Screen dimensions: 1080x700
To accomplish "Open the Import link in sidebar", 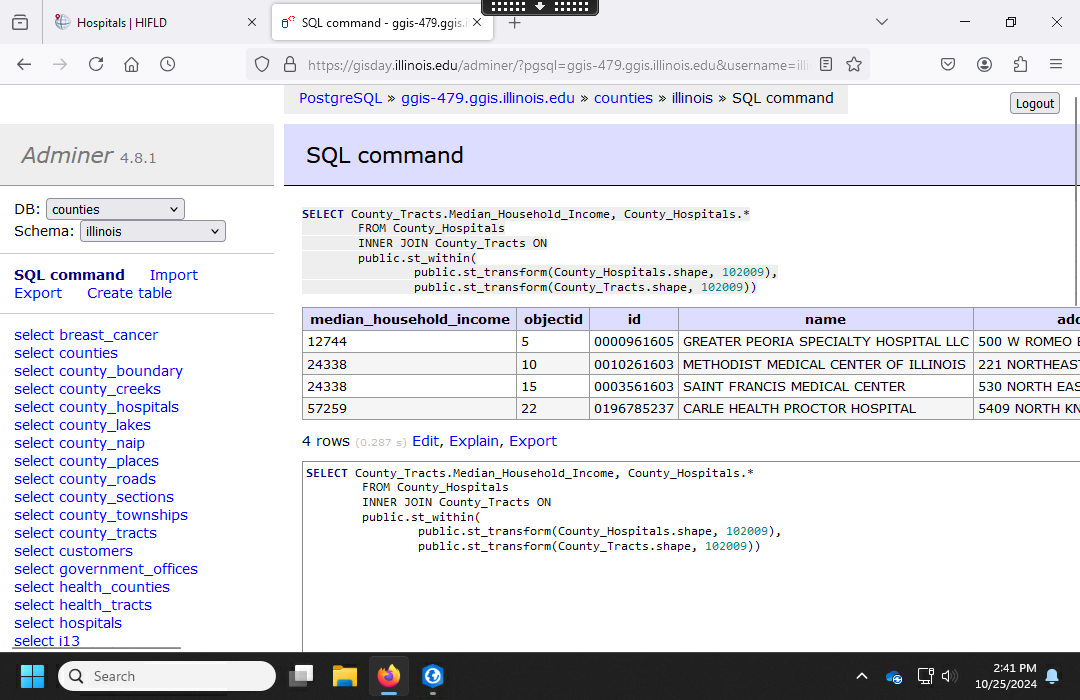I will point(174,275).
